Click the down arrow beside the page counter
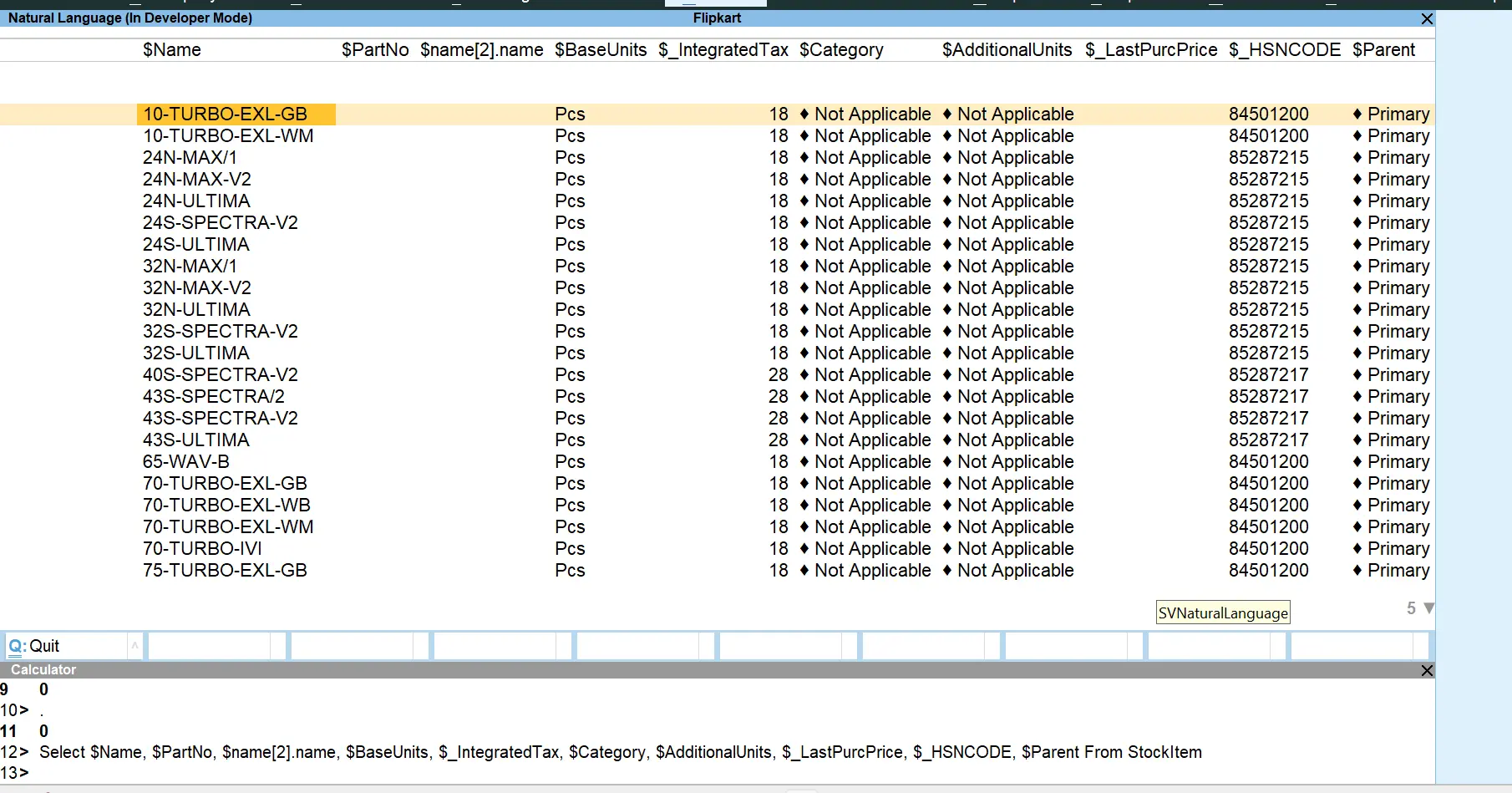This screenshot has height=793, width=1512. pos(1428,608)
